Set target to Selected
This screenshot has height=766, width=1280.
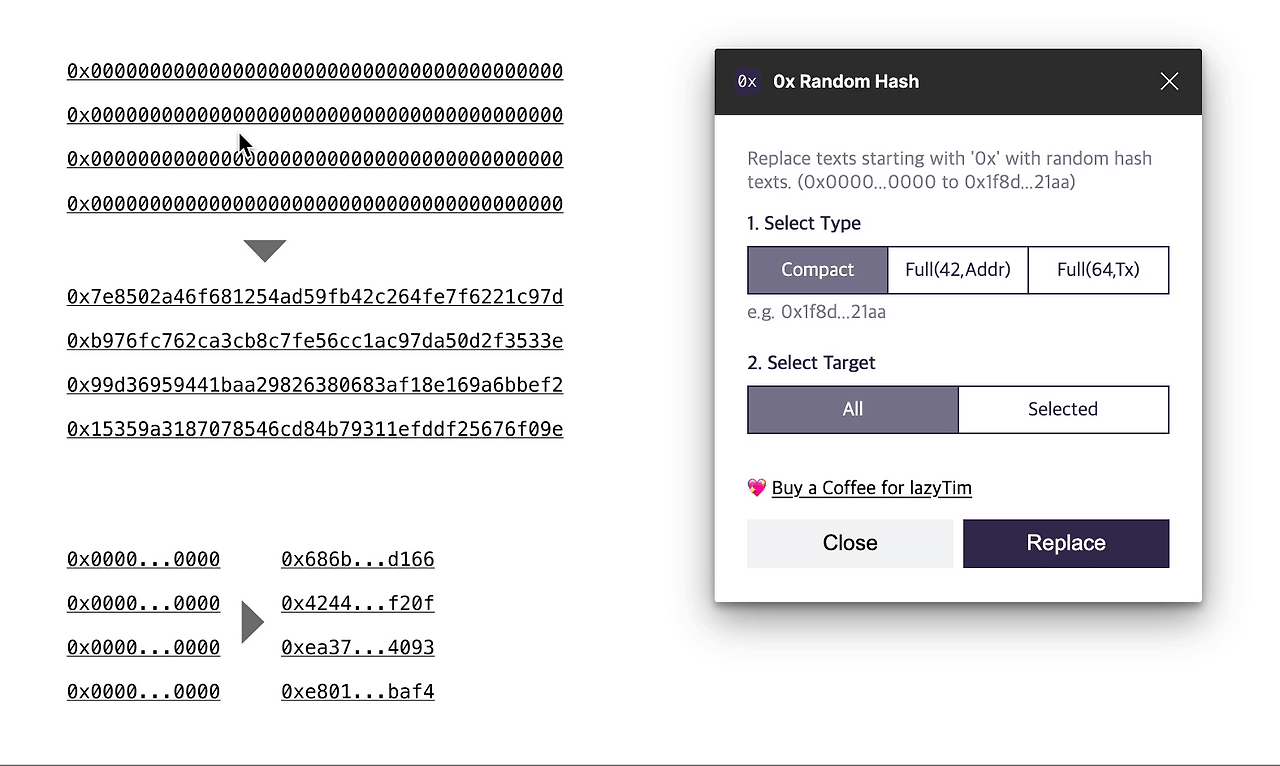(1062, 409)
